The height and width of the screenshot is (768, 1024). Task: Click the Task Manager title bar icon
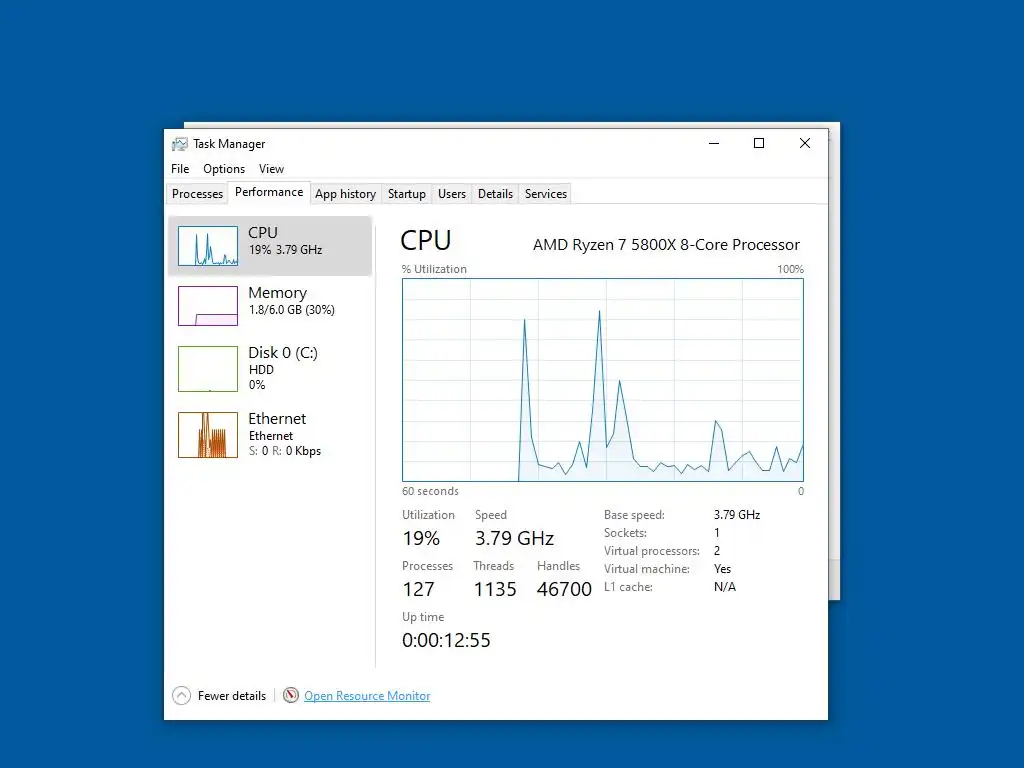pyautogui.click(x=179, y=144)
